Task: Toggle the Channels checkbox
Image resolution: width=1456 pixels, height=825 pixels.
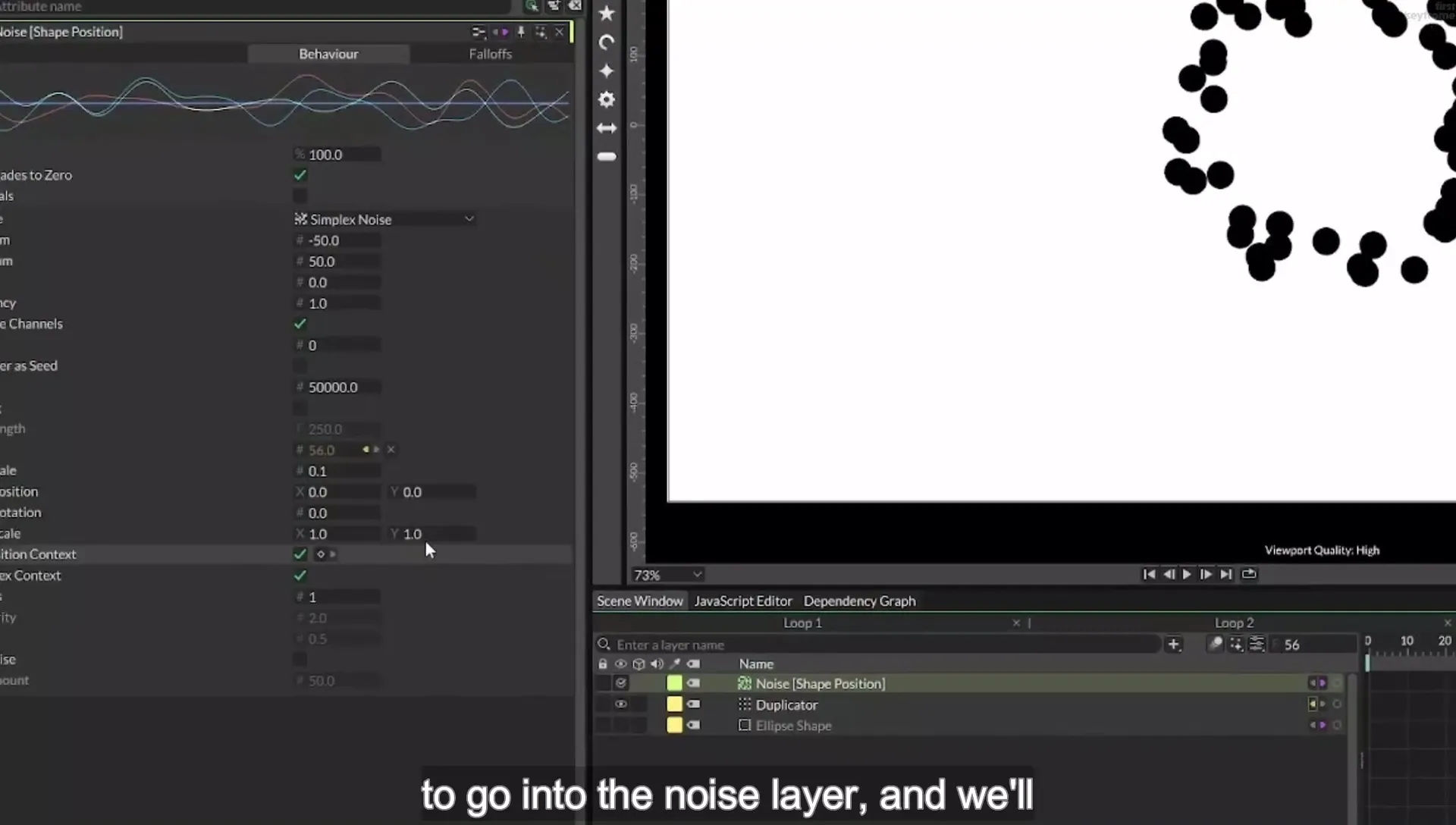Action: (300, 324)
